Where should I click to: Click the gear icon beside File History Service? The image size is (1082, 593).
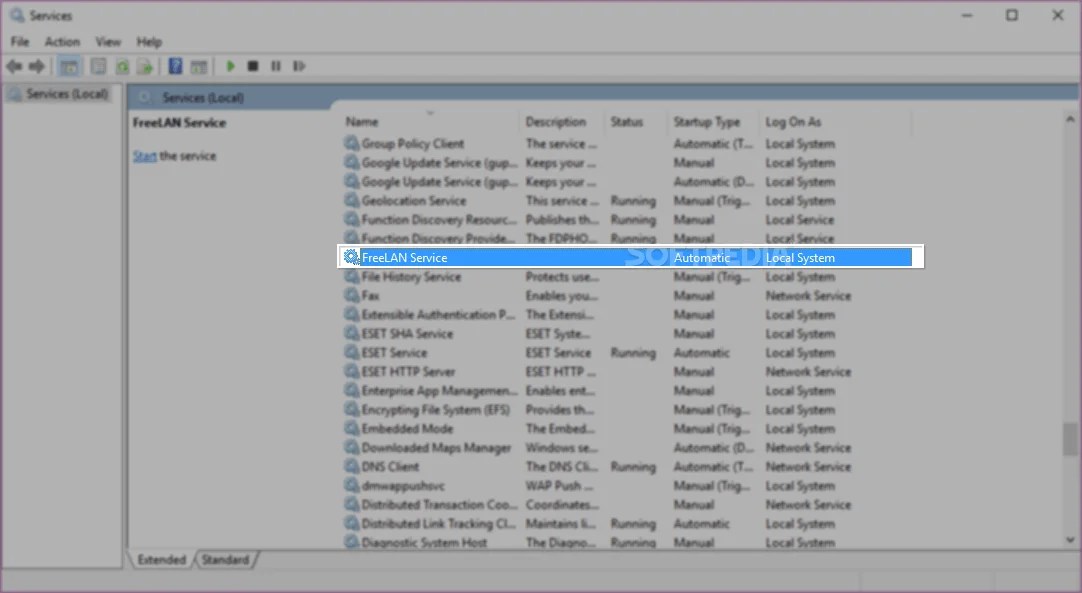coord(351,277)
